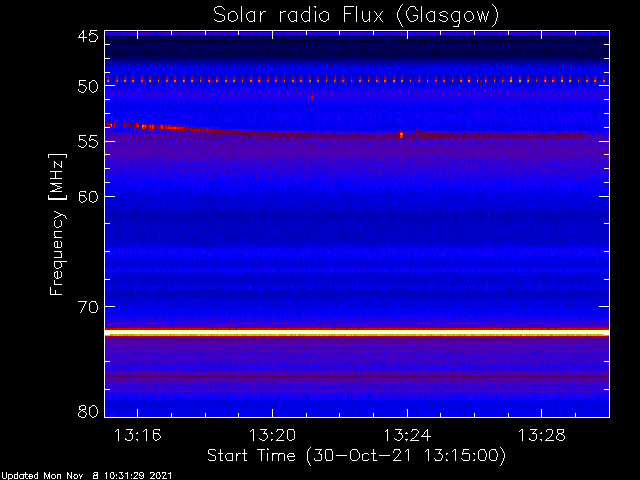640x480 pixels.
Task: Click the '13:20' time tick label
Action: [x=272, y=435]
